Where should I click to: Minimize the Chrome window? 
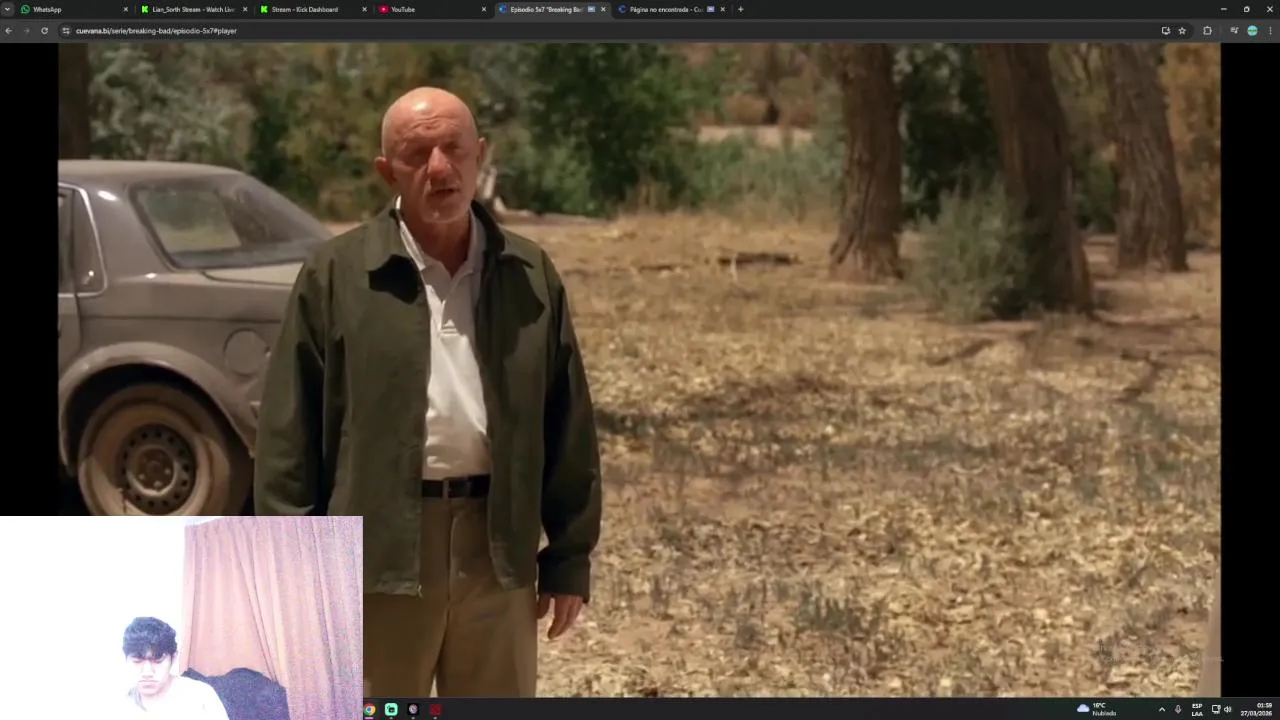click(x=1223, y=9)
